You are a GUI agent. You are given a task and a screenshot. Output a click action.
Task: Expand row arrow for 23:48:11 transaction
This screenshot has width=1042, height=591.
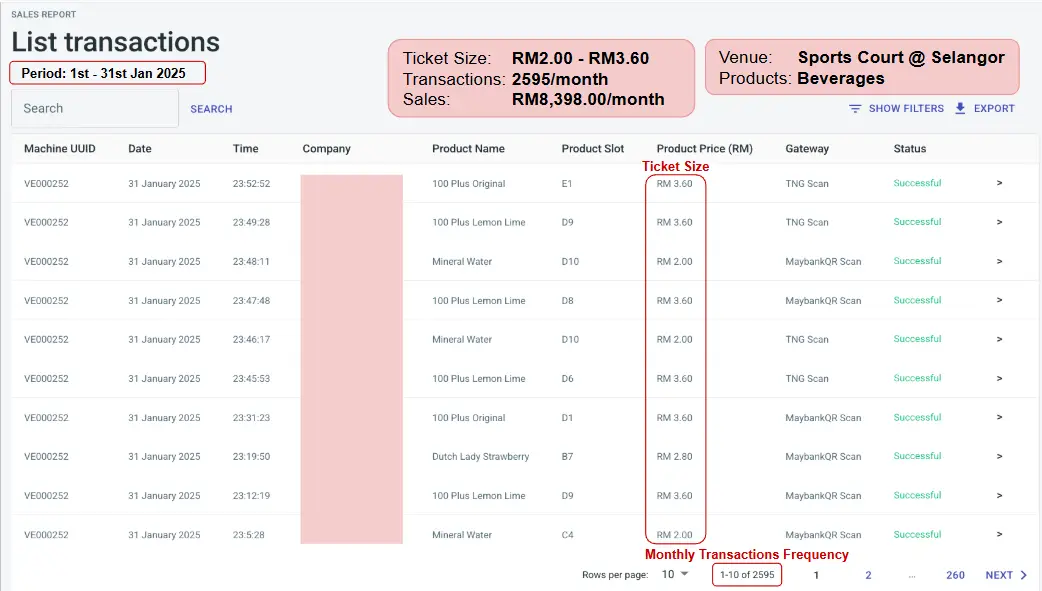[999, 261]
